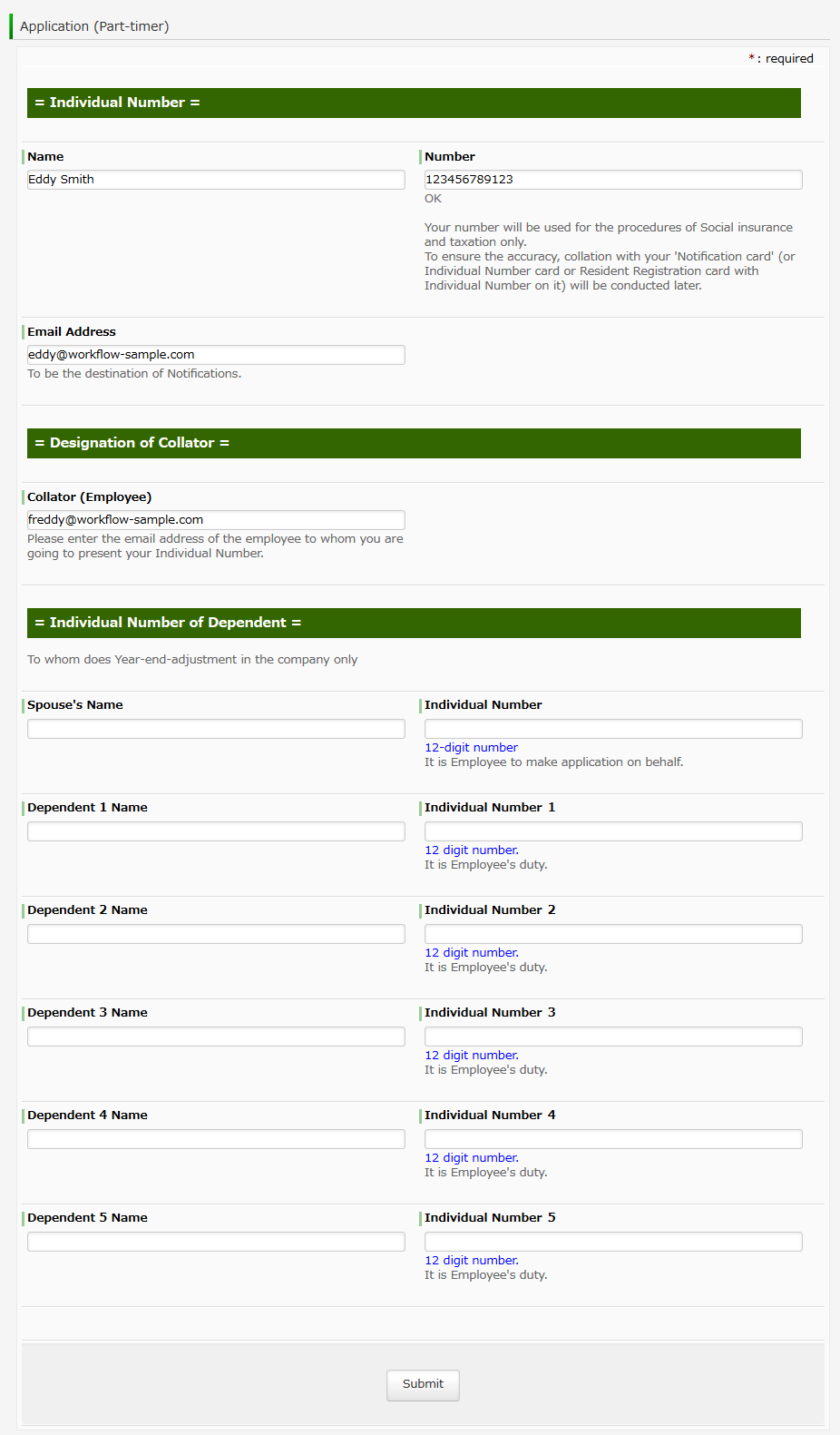The width and height of the screenshot is (840, 1435).
Task: Select the Collator (Employee) email field
Action: (216, 520)
